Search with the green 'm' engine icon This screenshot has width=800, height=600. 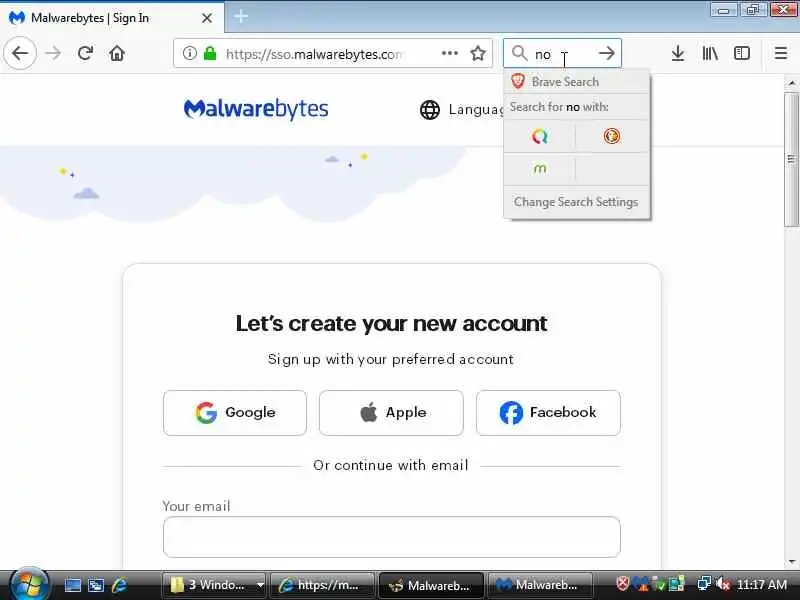click(540, 169)
